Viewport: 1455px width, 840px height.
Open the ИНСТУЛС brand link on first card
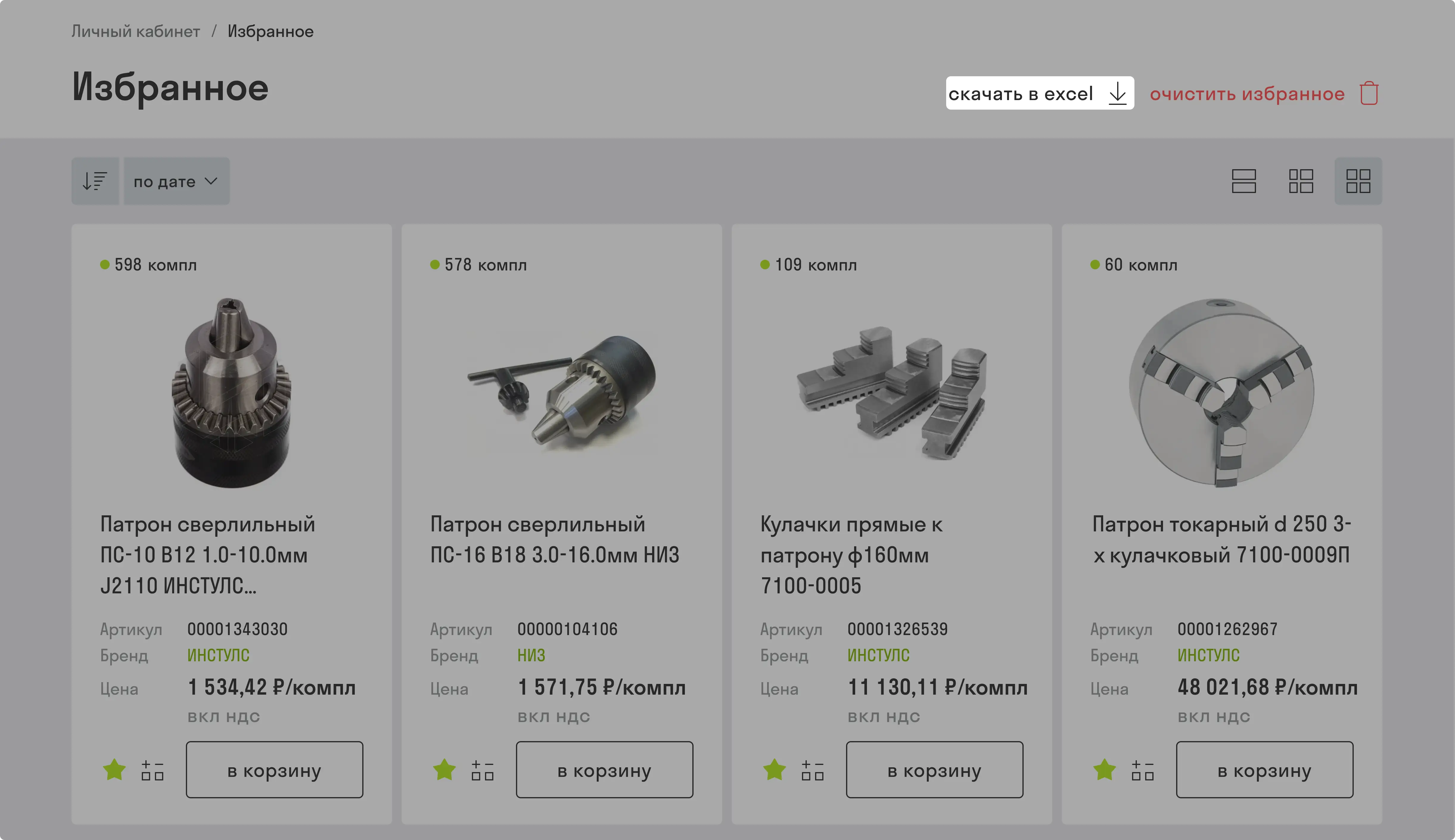click(218, 655)
